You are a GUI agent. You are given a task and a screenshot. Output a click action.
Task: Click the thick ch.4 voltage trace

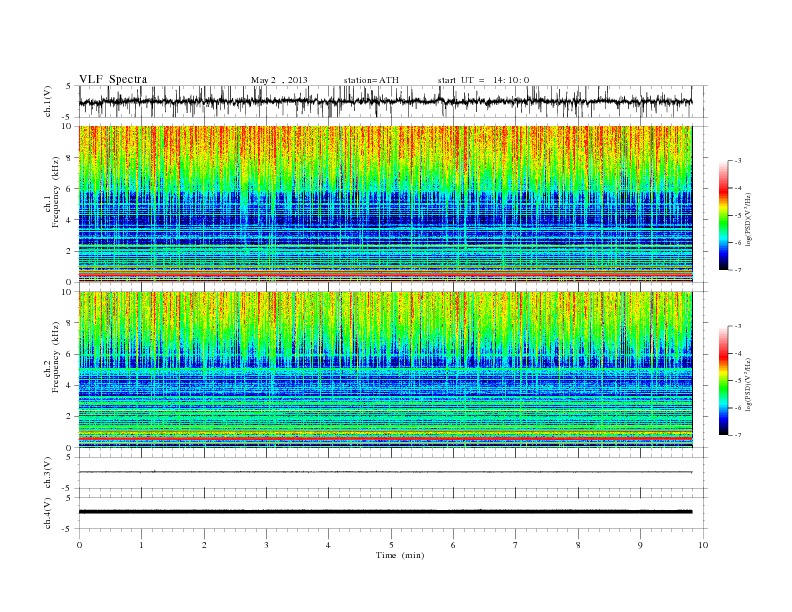[x=385, y=512]
